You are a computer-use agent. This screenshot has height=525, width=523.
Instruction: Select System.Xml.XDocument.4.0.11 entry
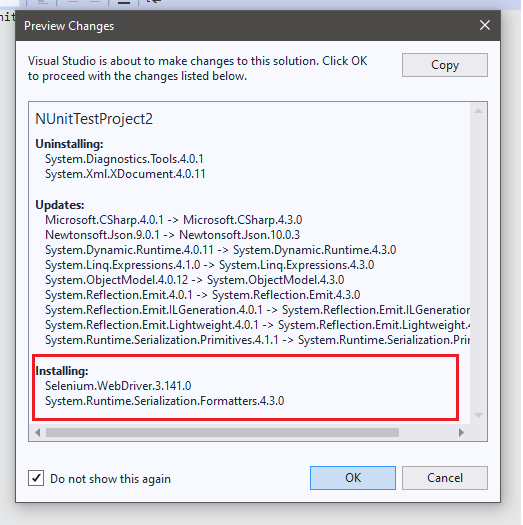pos(125,174)
